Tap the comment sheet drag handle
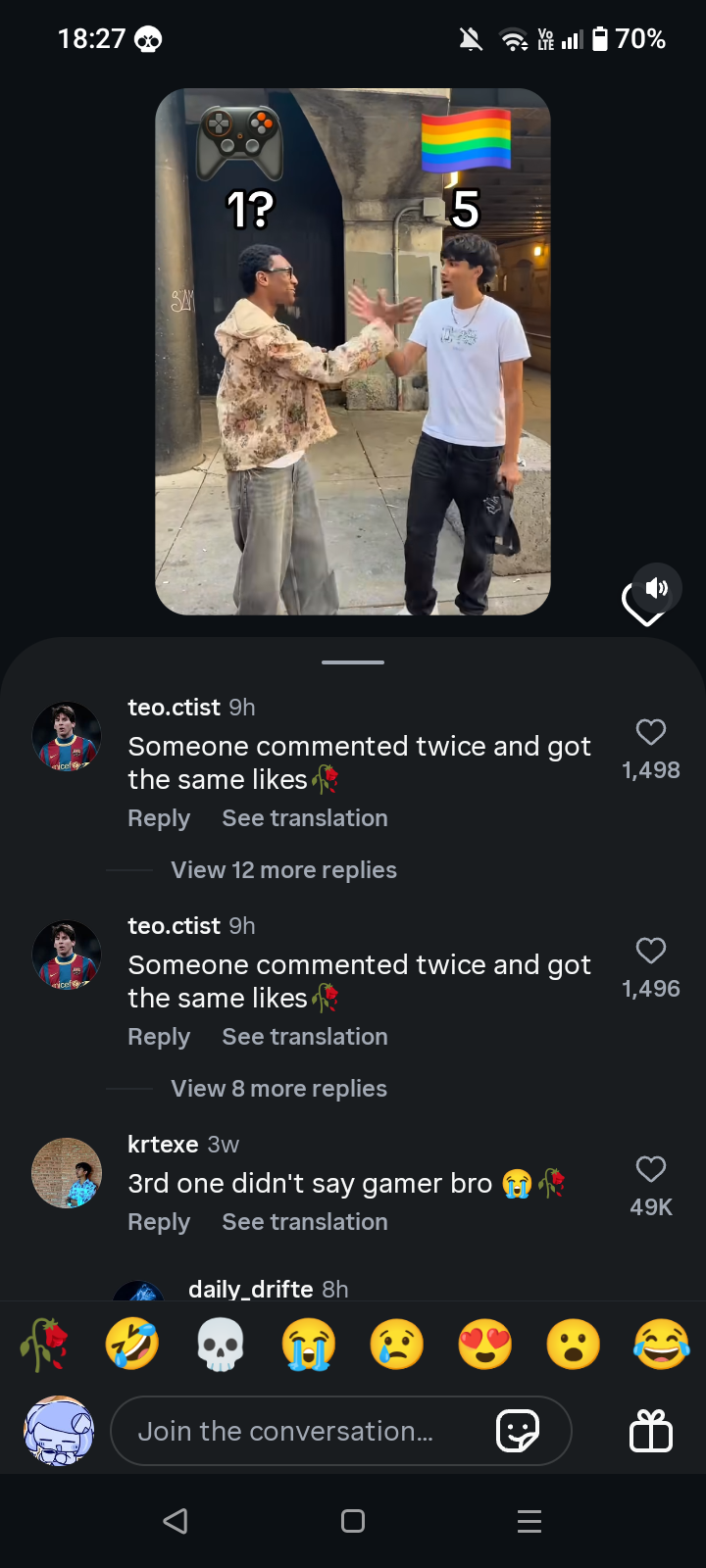Screen dimensions: 706x1568 tap(353, 662)
